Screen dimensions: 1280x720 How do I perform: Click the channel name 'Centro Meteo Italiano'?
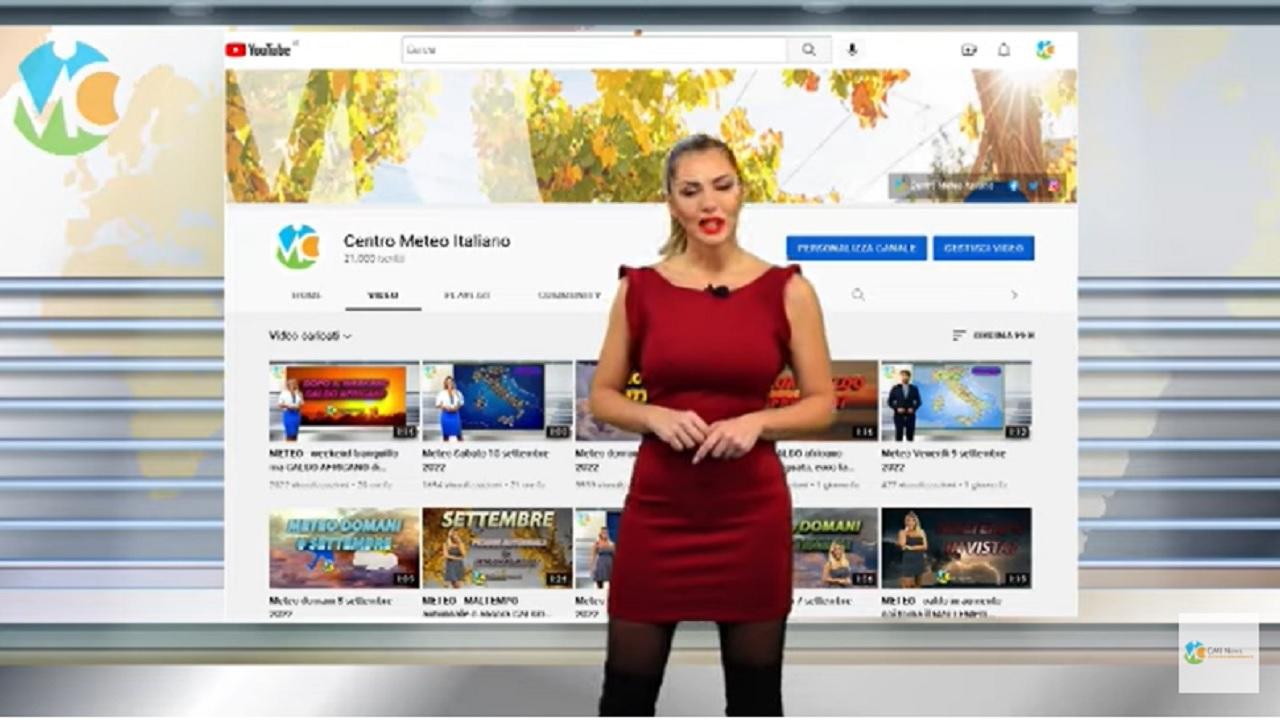point(427,241)
